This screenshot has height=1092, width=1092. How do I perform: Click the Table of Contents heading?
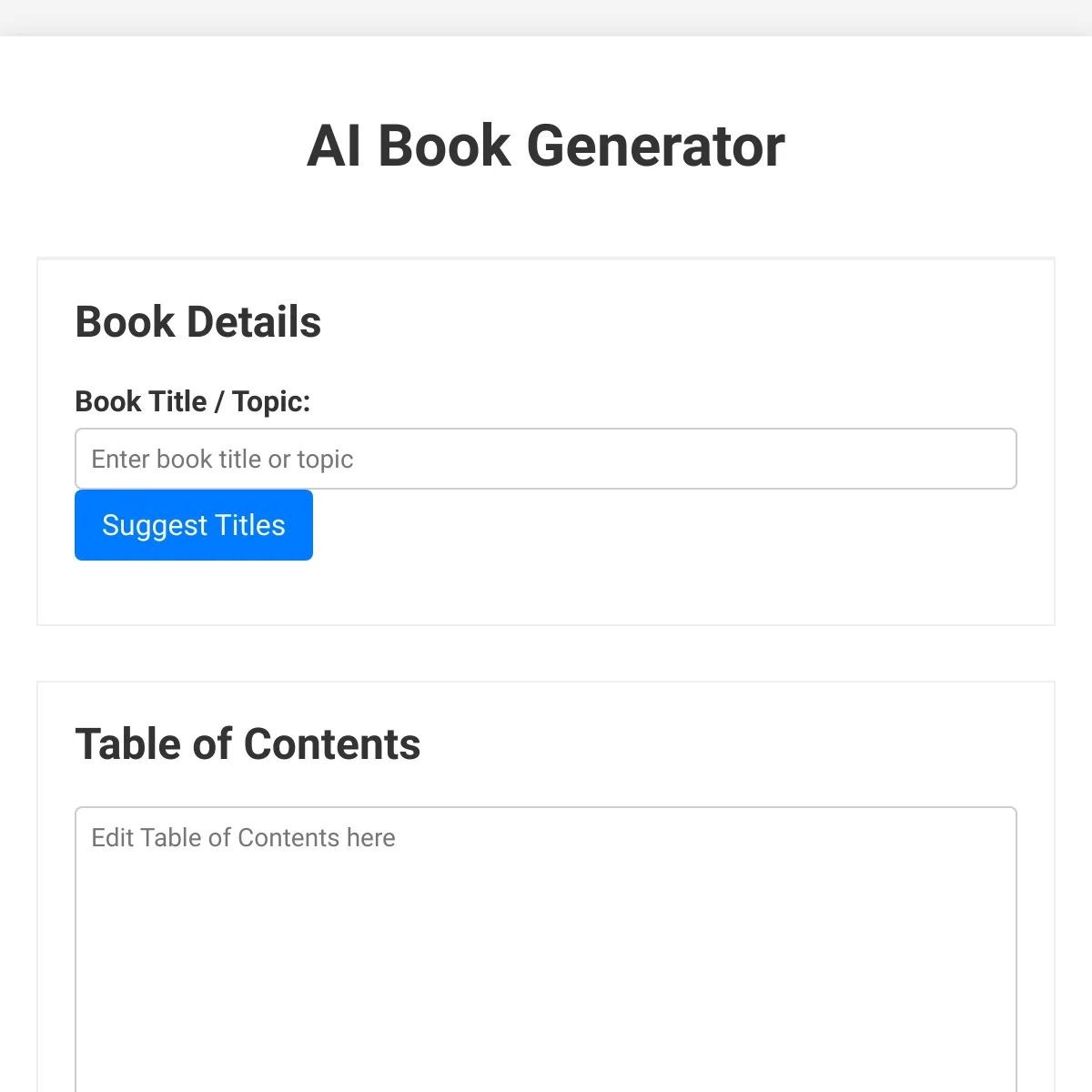(x=248, y=743)
